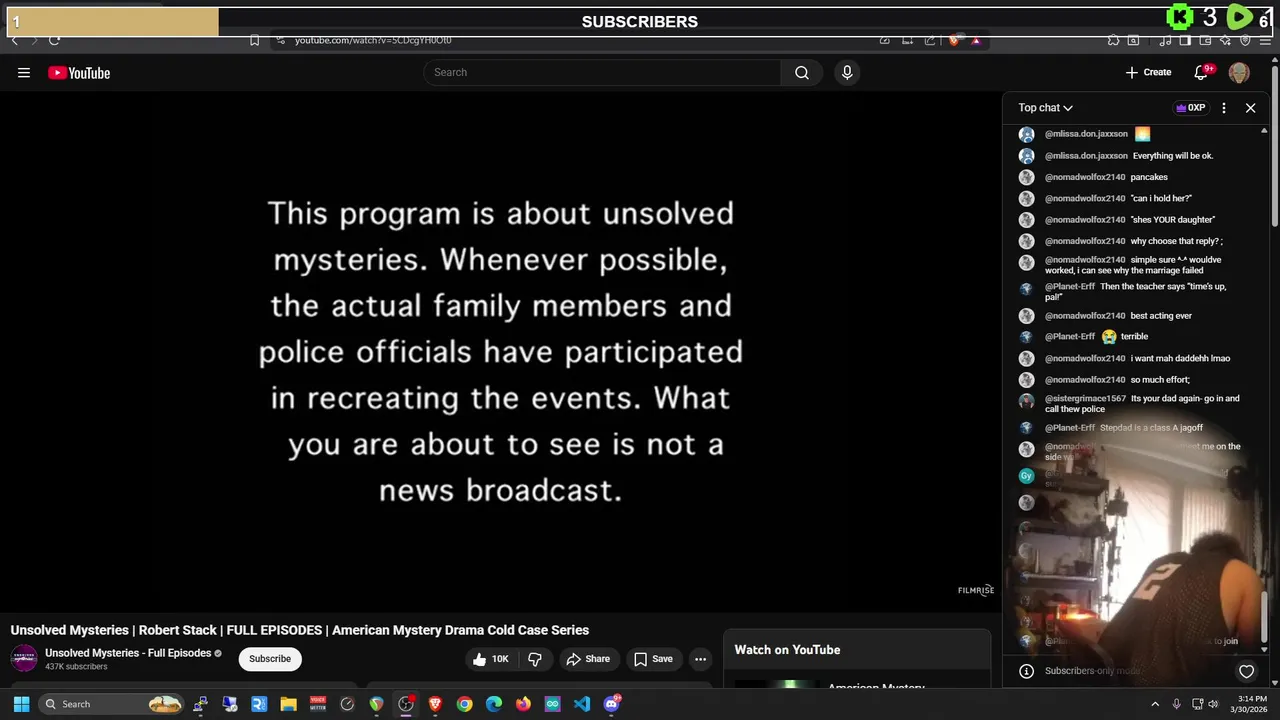Open the chat info circle icon
1280x720 pixels.
pos(1026,671)
